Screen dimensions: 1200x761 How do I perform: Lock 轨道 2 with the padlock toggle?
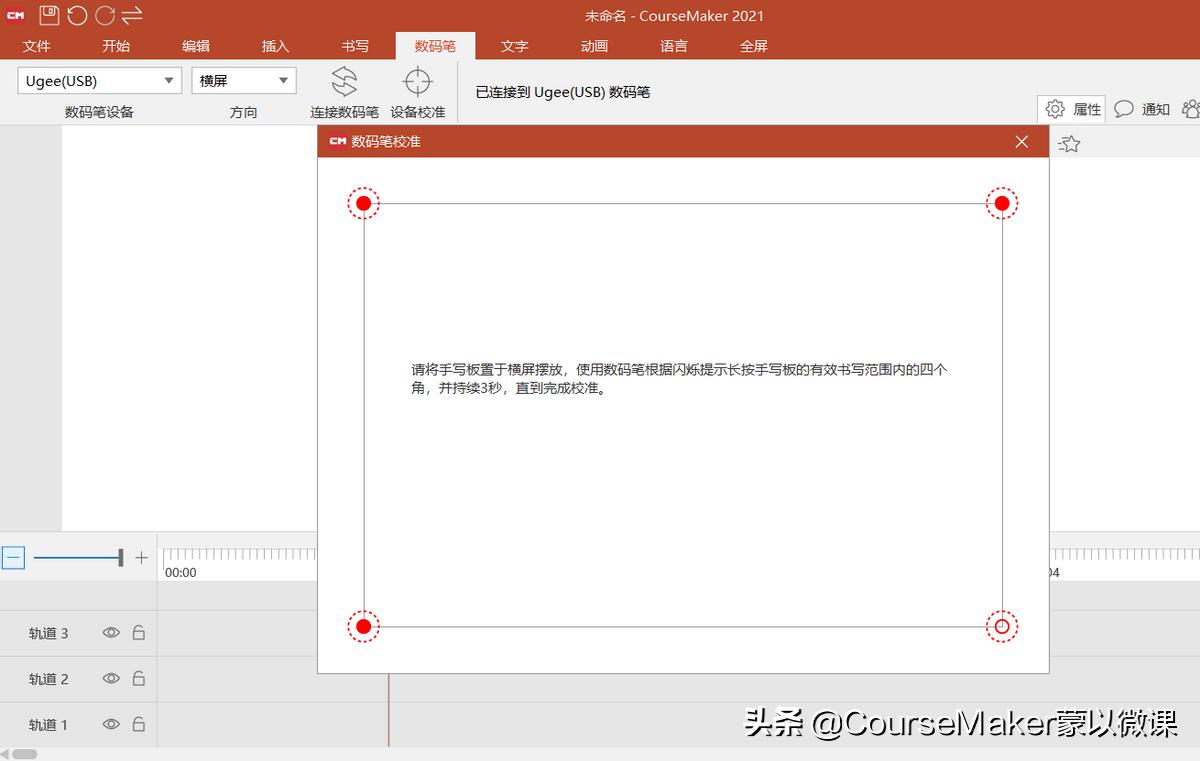(x=137, y=678)
